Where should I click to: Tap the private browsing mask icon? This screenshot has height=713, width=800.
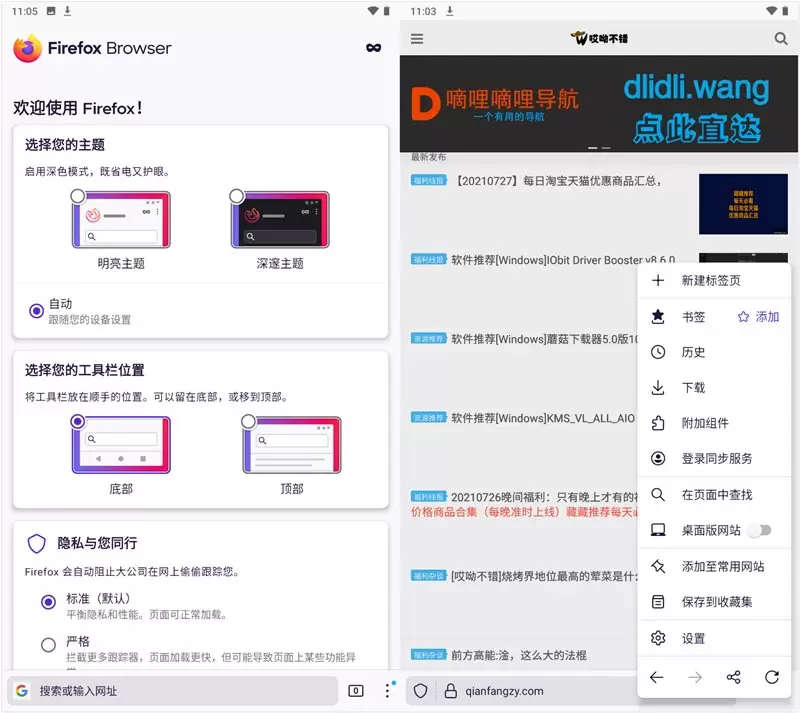tap(373, 48)
